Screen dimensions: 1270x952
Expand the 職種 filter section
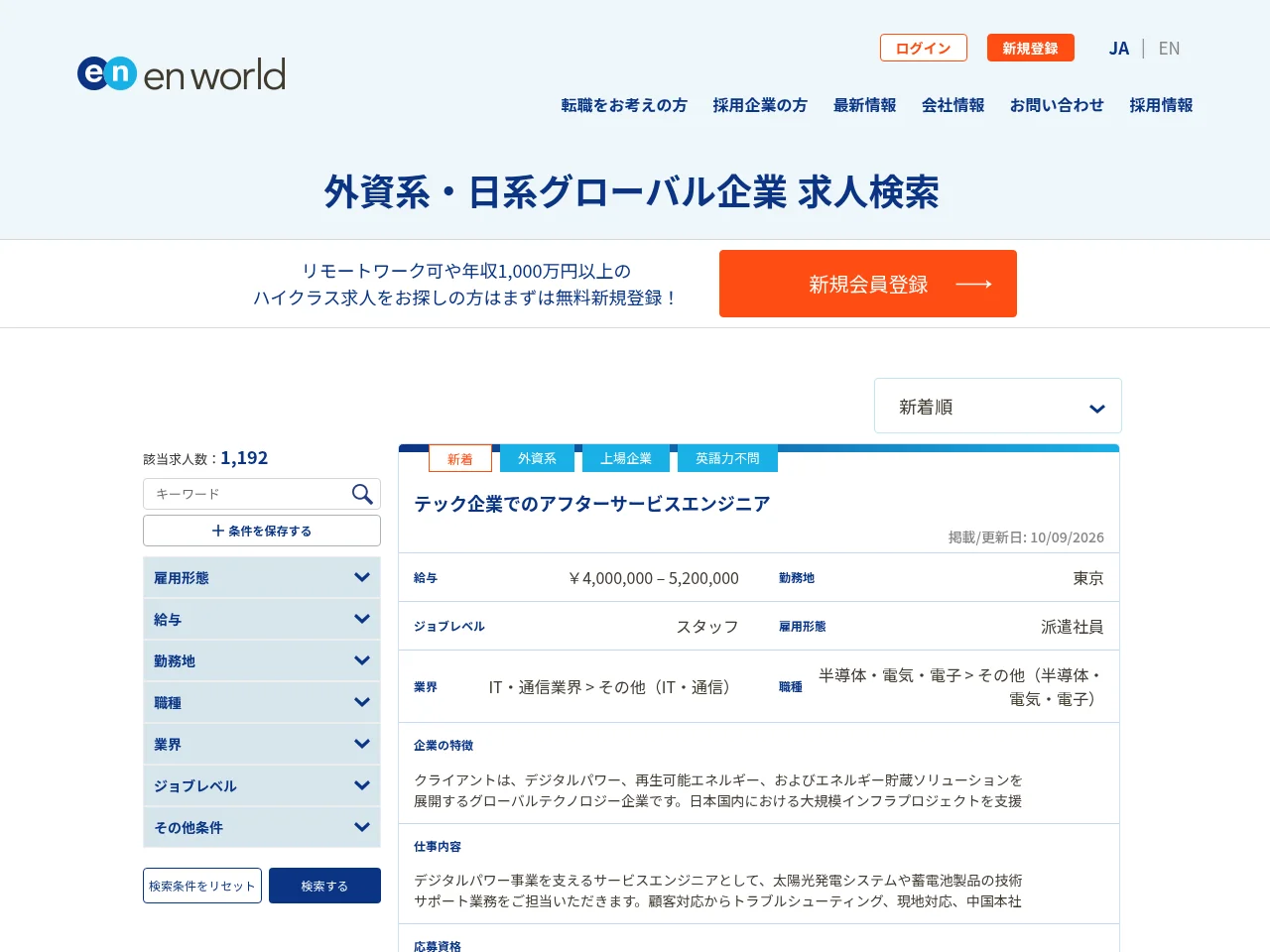point(262,702)
